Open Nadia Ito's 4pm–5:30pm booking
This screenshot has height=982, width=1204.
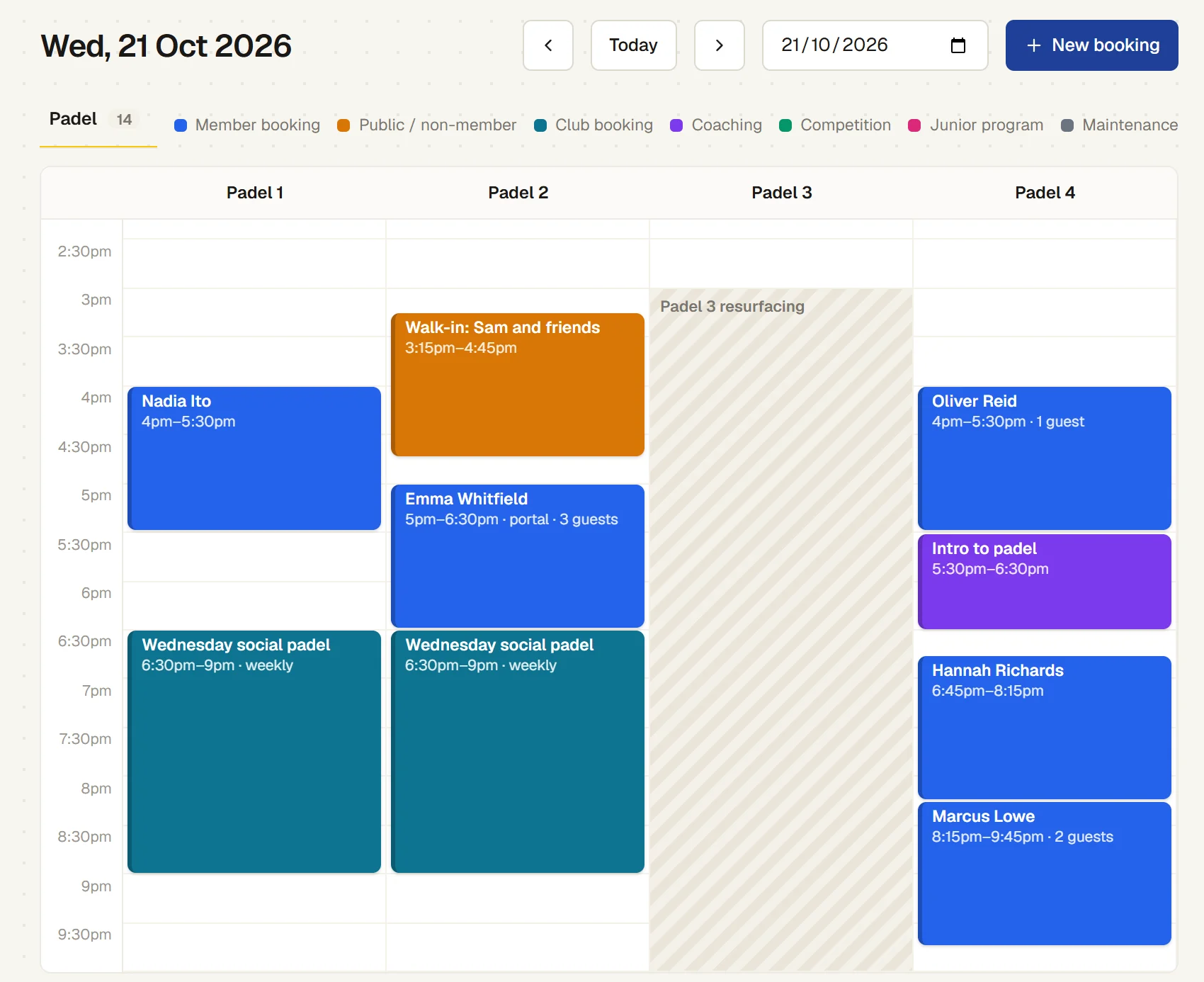click(254, 458)
